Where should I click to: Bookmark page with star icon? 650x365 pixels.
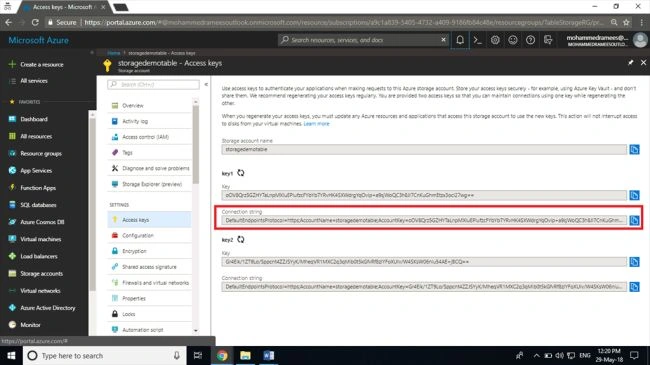pos(626,22)
